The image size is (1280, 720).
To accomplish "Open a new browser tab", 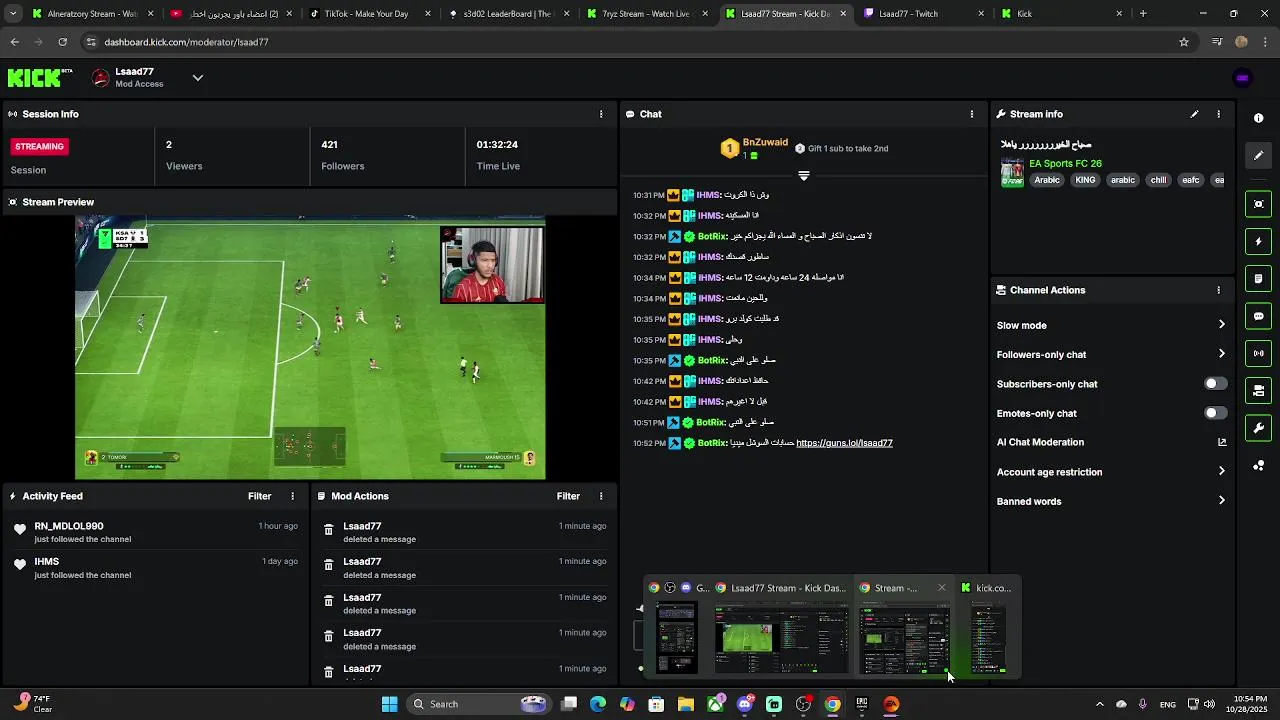I will click(x=1143, y=14).
